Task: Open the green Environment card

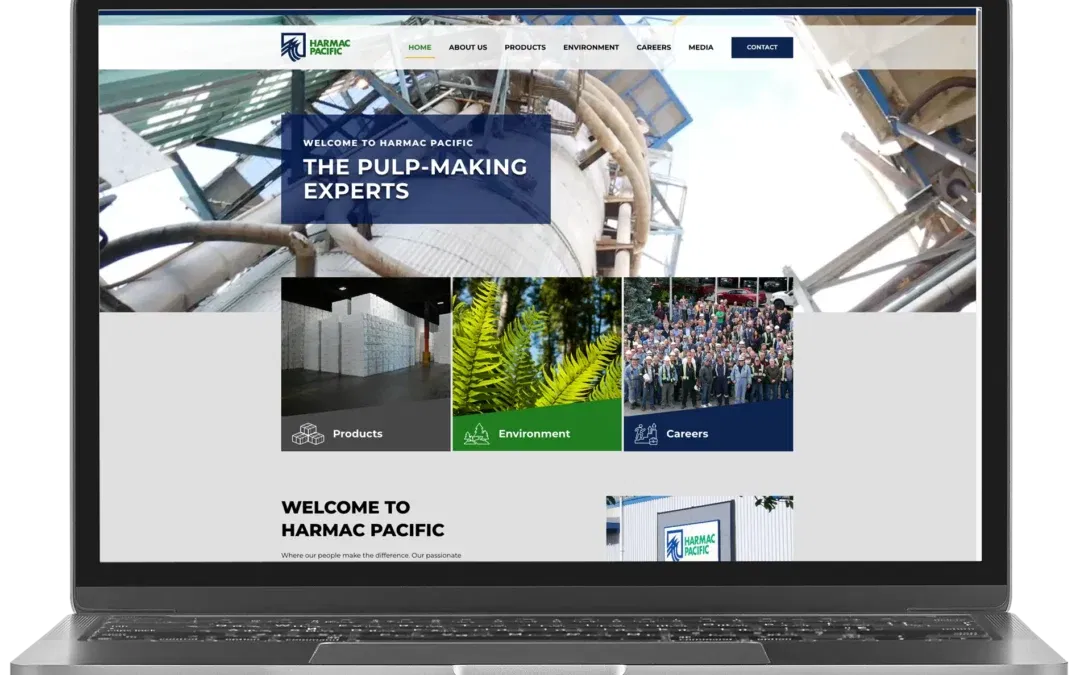Action: click(x=533, y=434)
